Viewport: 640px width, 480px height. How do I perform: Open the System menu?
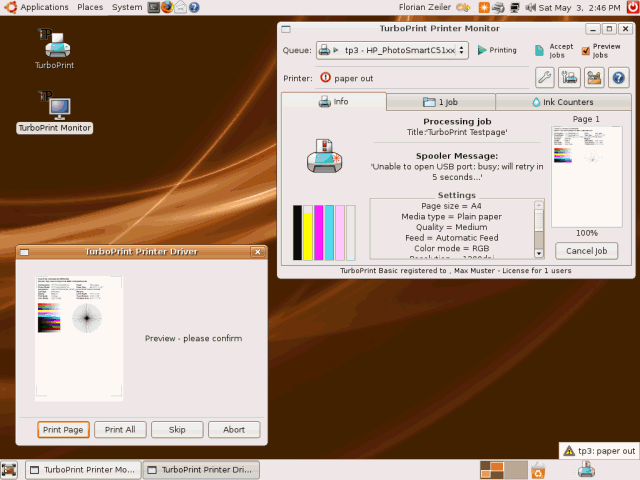tap(127, 7)
